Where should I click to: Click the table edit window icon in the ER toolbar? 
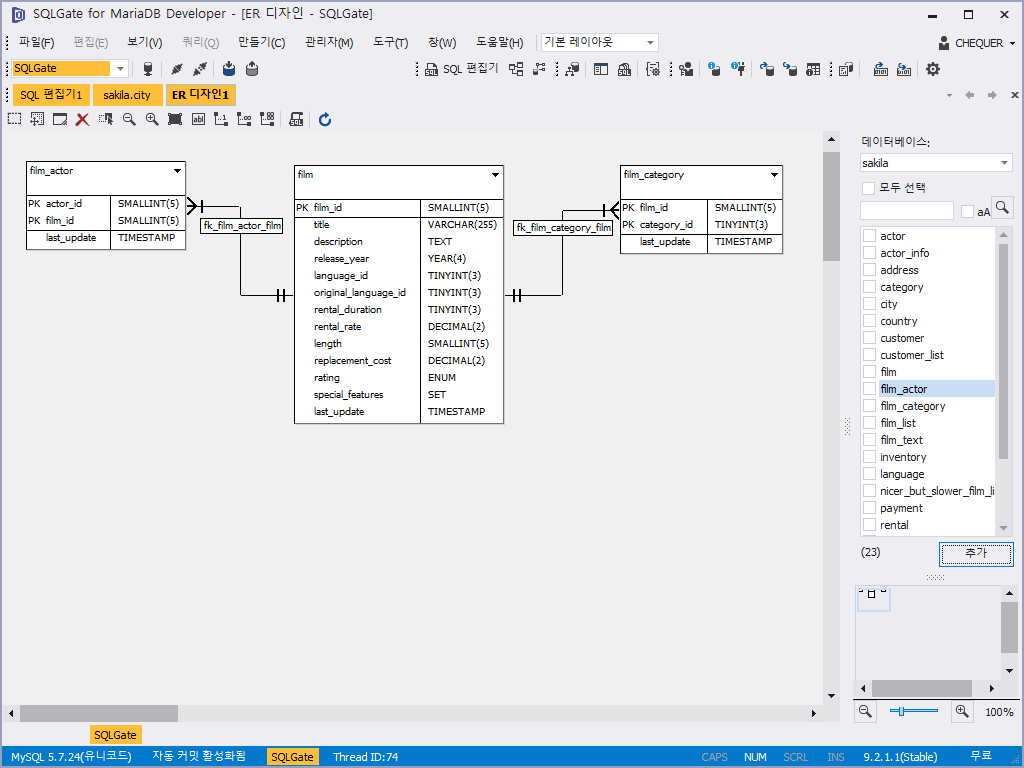click(60, 119)
